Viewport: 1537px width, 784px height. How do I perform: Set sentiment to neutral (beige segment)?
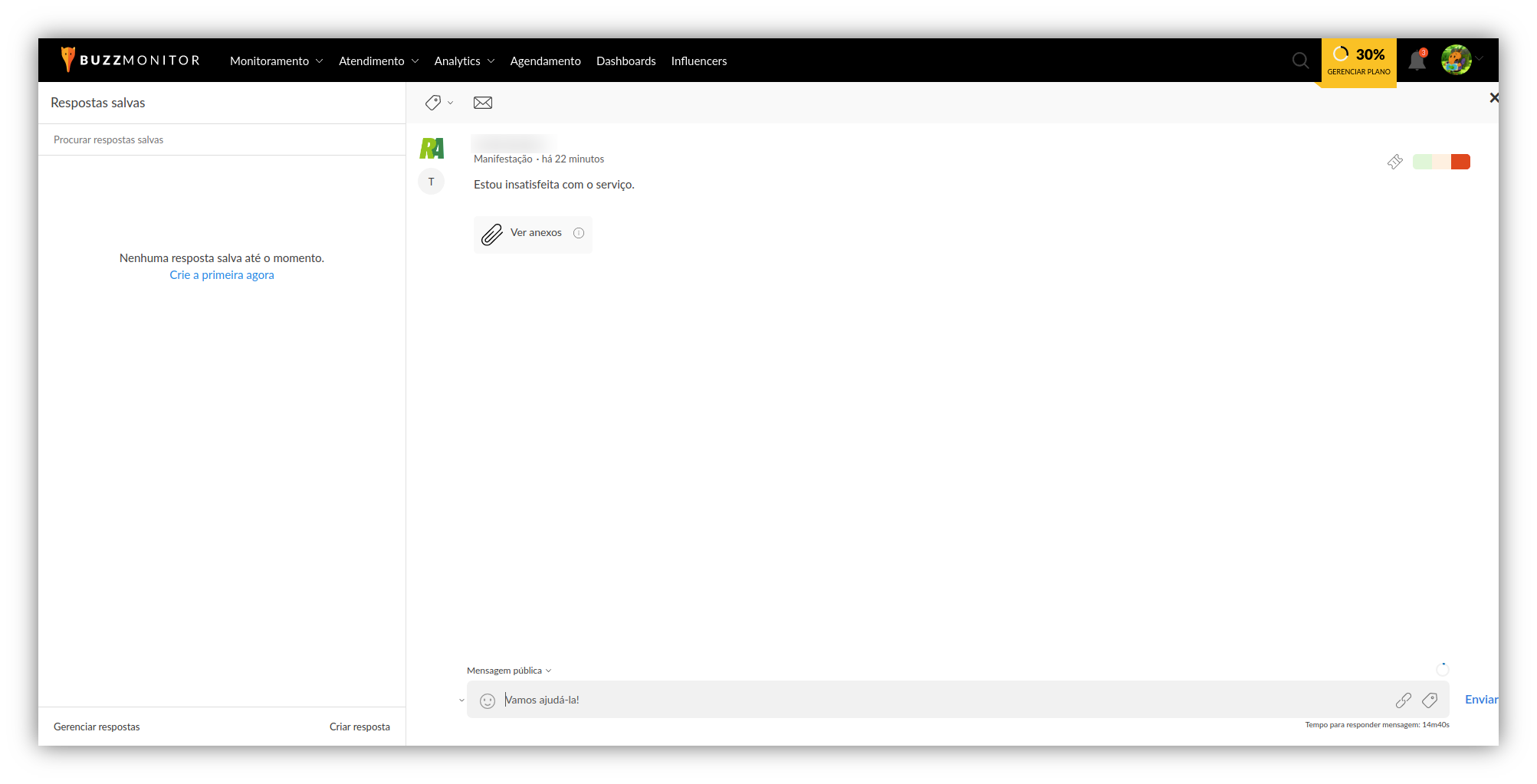[1441, 162]
